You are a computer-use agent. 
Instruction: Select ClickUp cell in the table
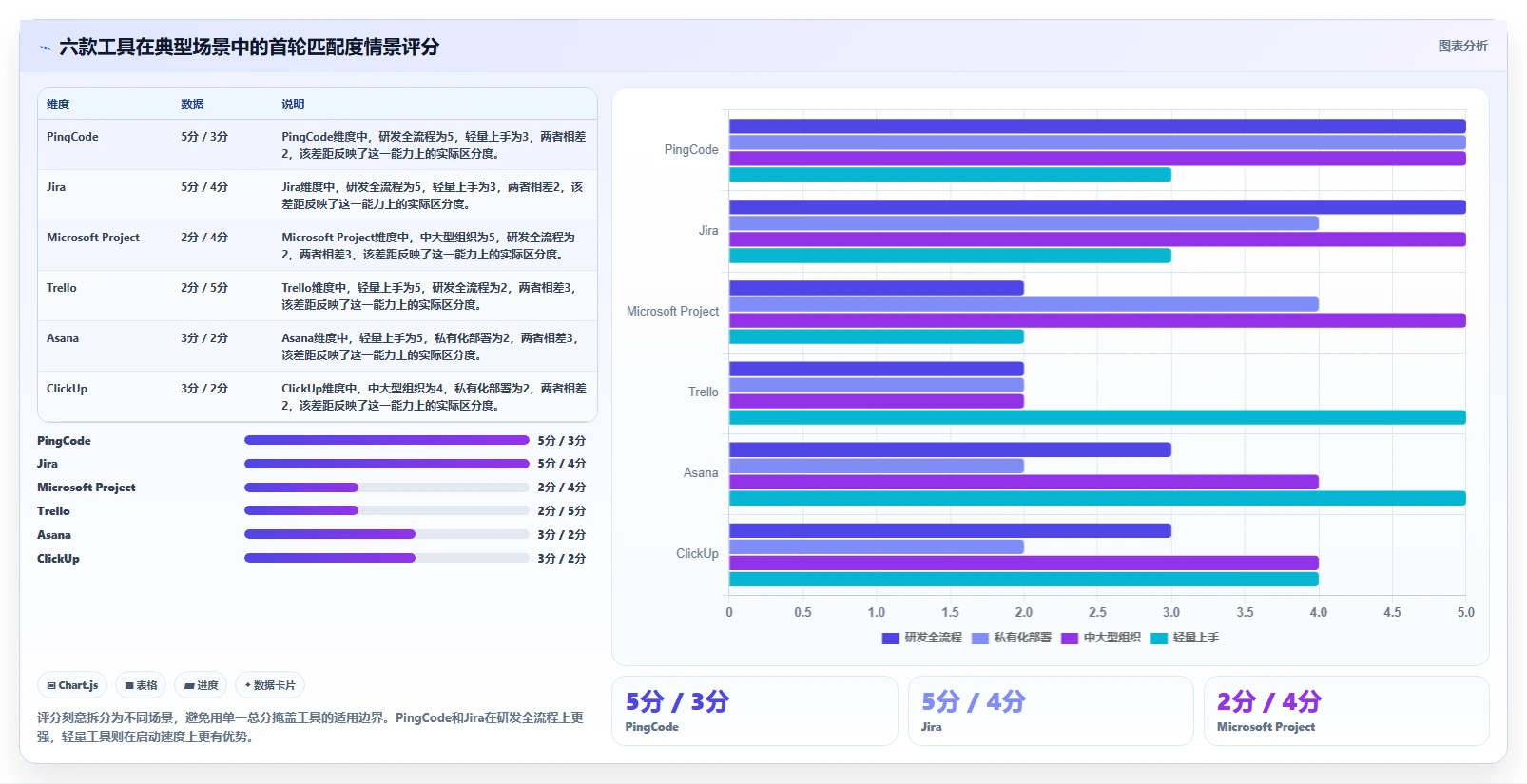click(x=67, y=389)
